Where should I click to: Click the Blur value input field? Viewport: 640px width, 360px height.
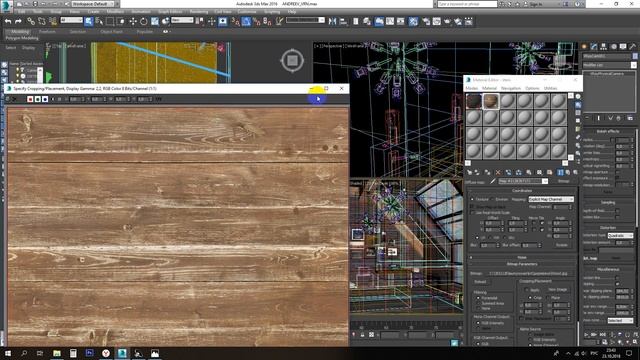pyautogui.click(x=487, y=245)
